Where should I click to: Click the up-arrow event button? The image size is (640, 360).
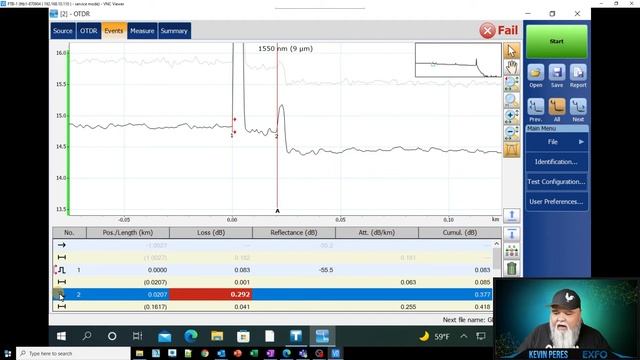click(511, 216)
